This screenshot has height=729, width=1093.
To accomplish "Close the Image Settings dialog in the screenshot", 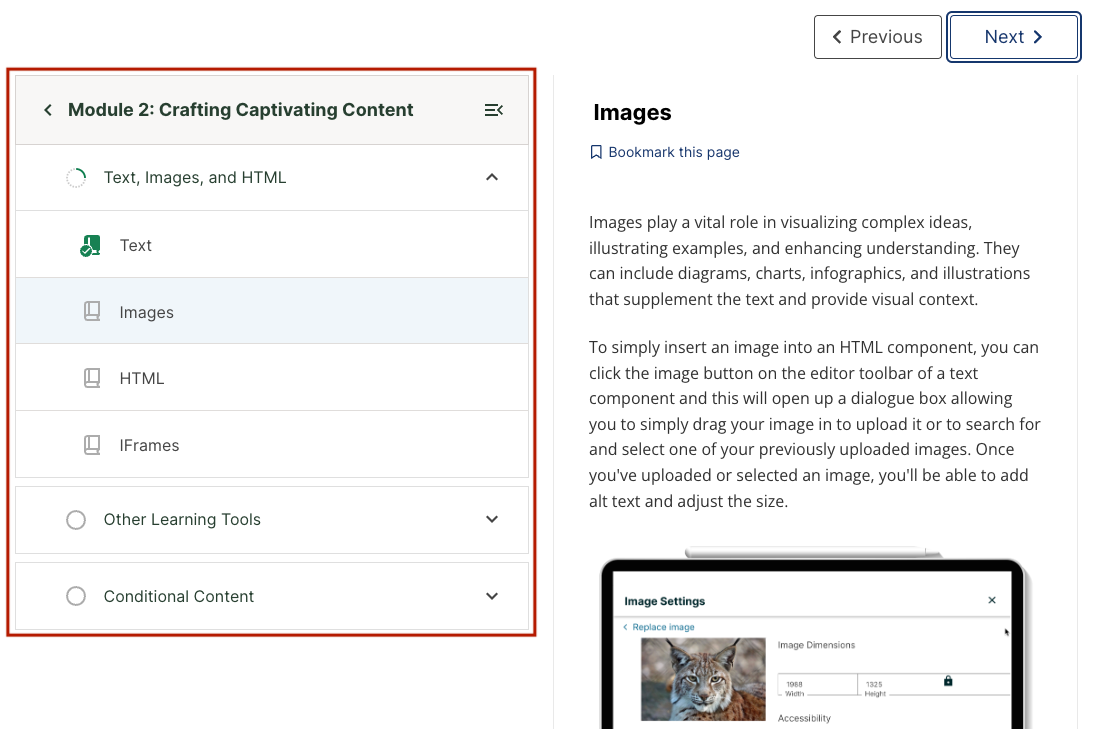I will [992, 600].
